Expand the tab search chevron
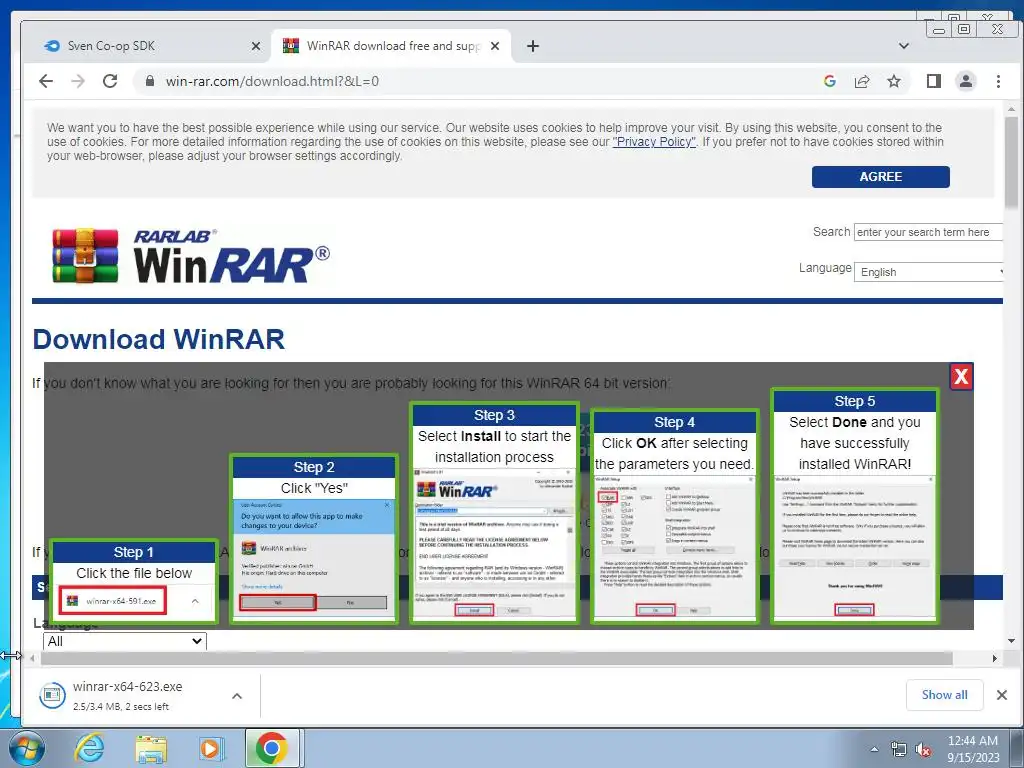 904,46
